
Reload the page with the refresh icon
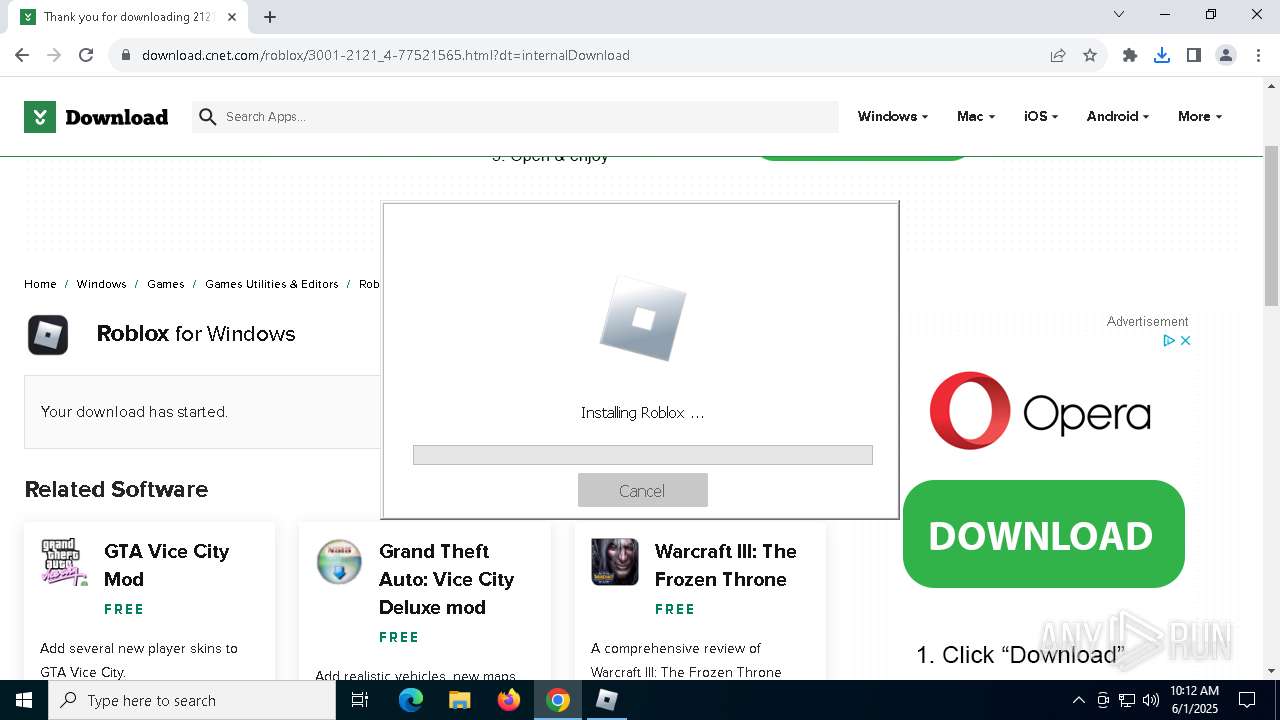[x=86, y=55]
